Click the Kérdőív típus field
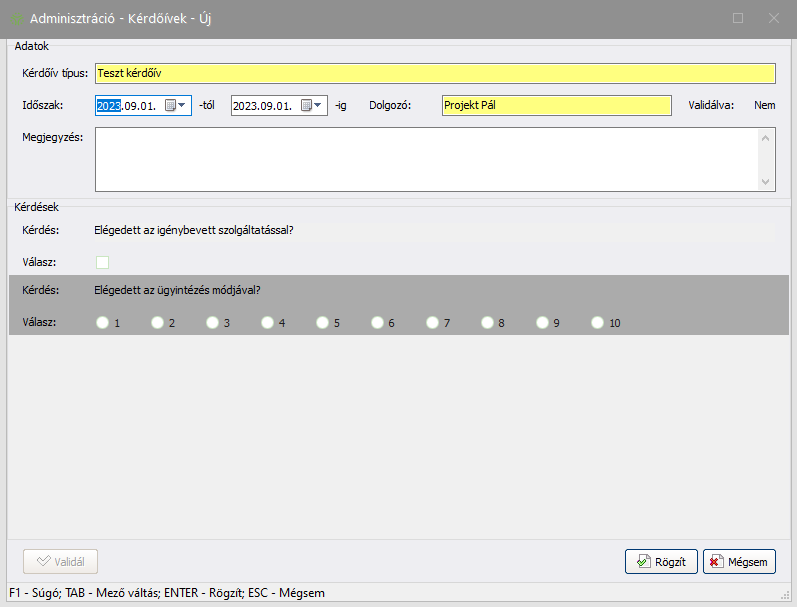 tap(434, 73)
